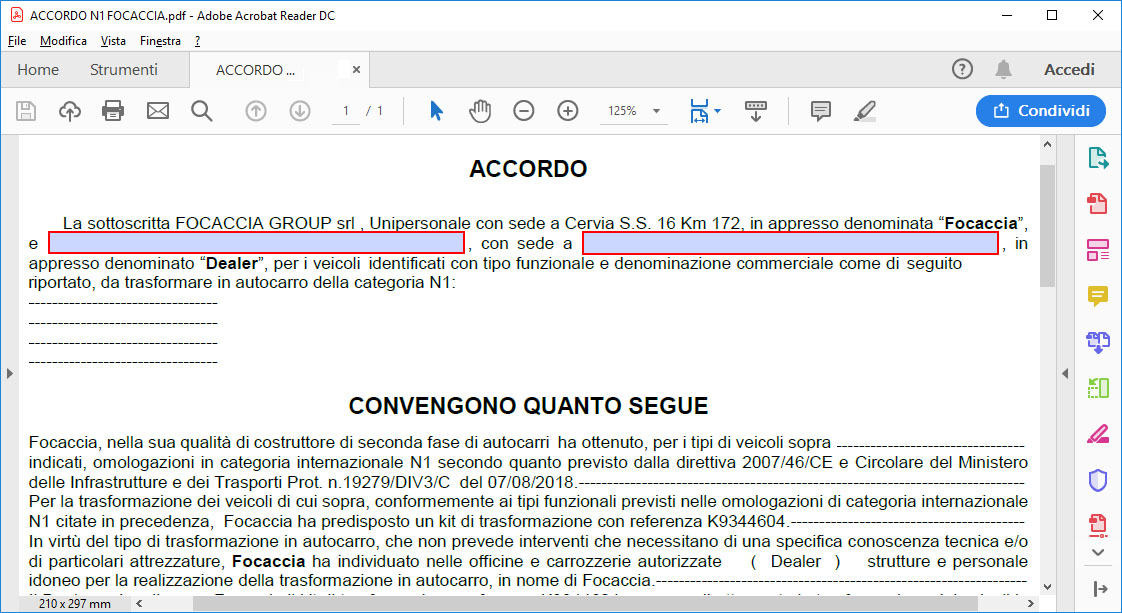
Task: Open Edit PDF layout tool in sidebar
Action: 1098,250
